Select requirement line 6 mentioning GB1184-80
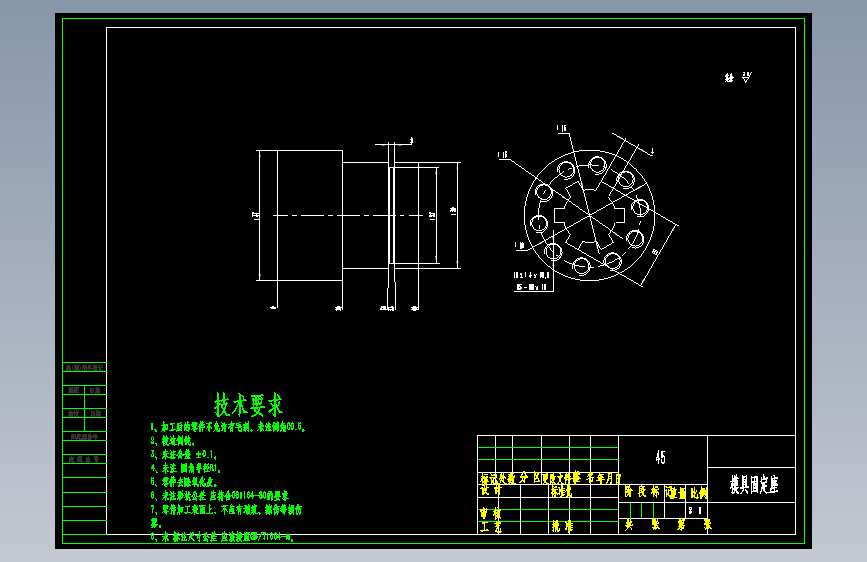Image resolution: width=867 pixels, height=562 pixels. click(220, 496)
